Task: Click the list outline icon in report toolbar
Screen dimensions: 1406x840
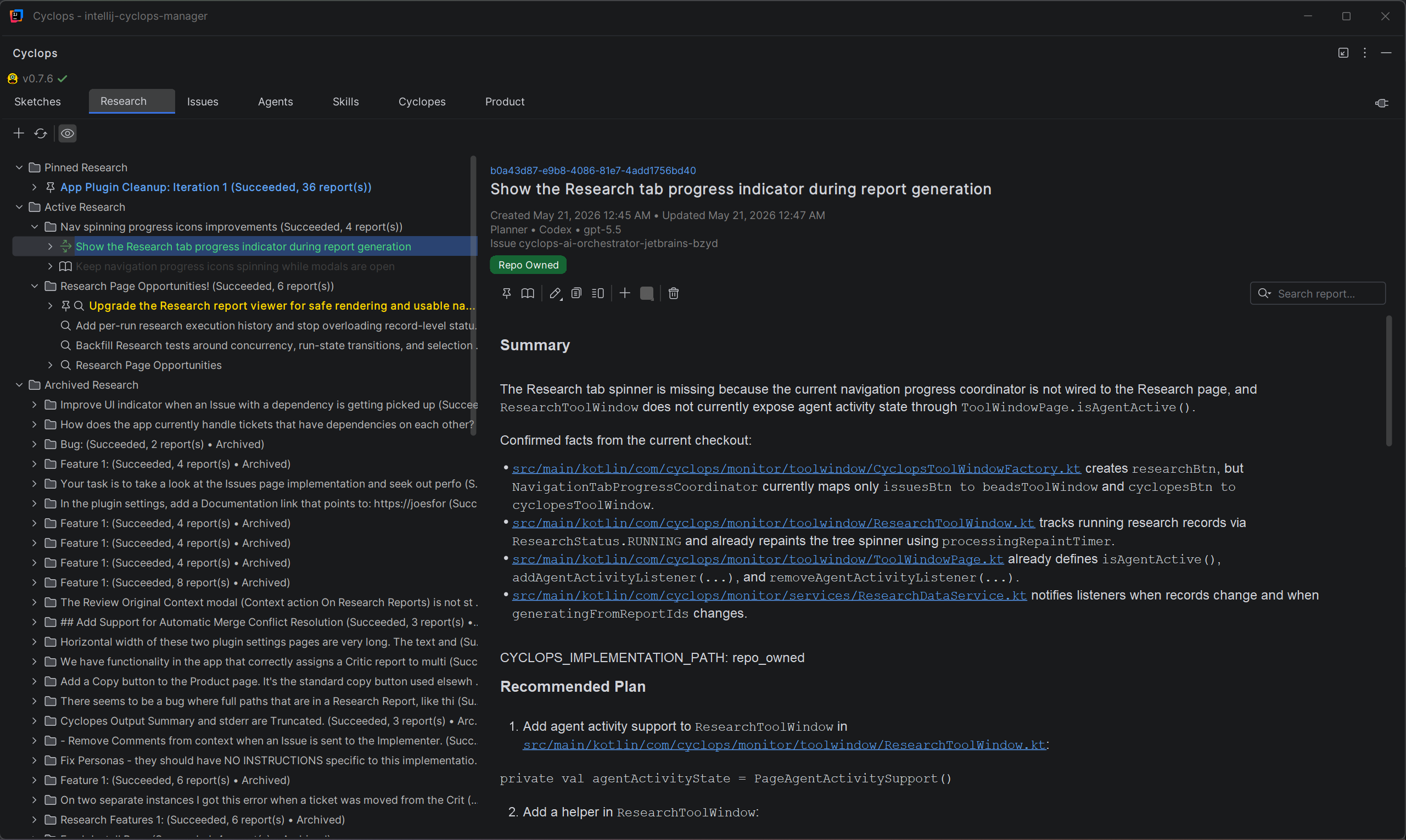Action: coord(598,293)
